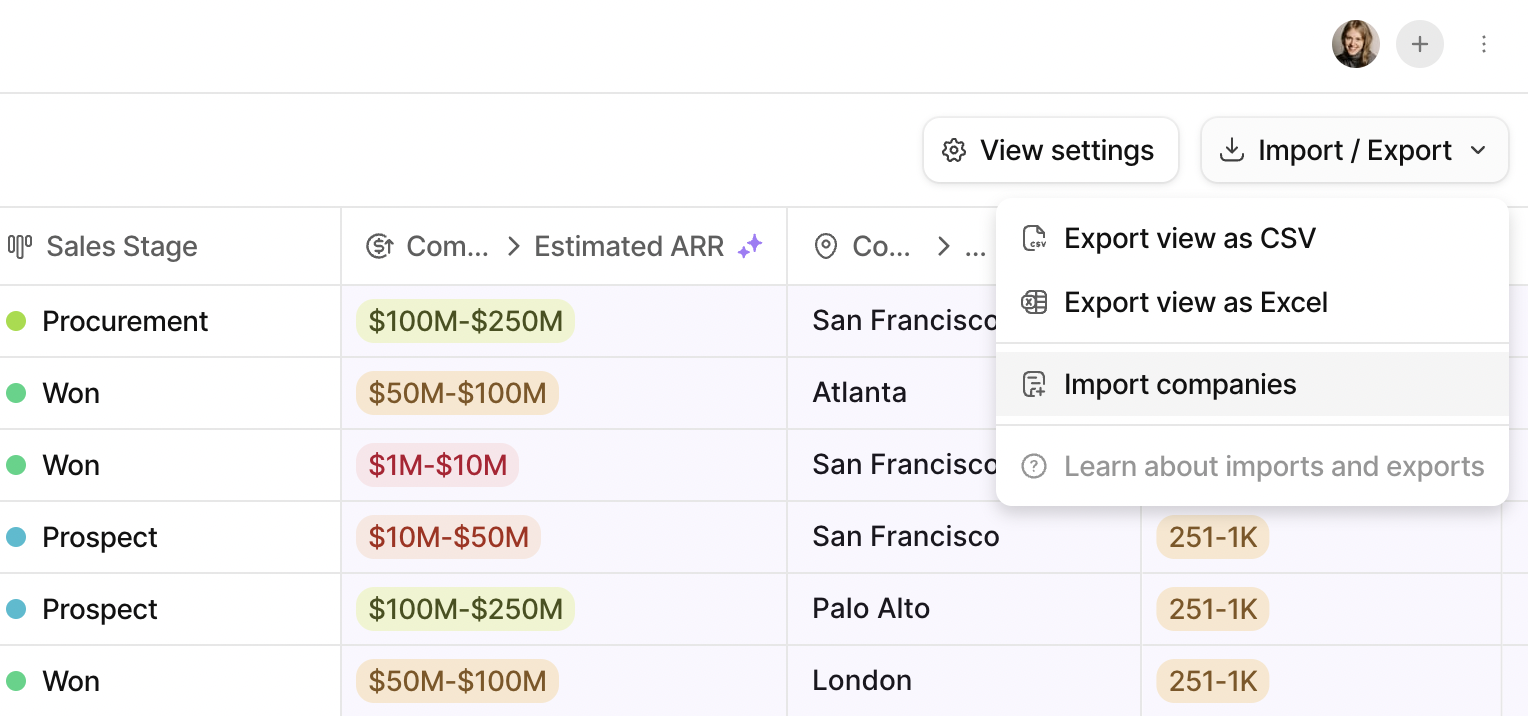Open the three-dot more options menu
1528x716 pixels.
pos(1484,44)
